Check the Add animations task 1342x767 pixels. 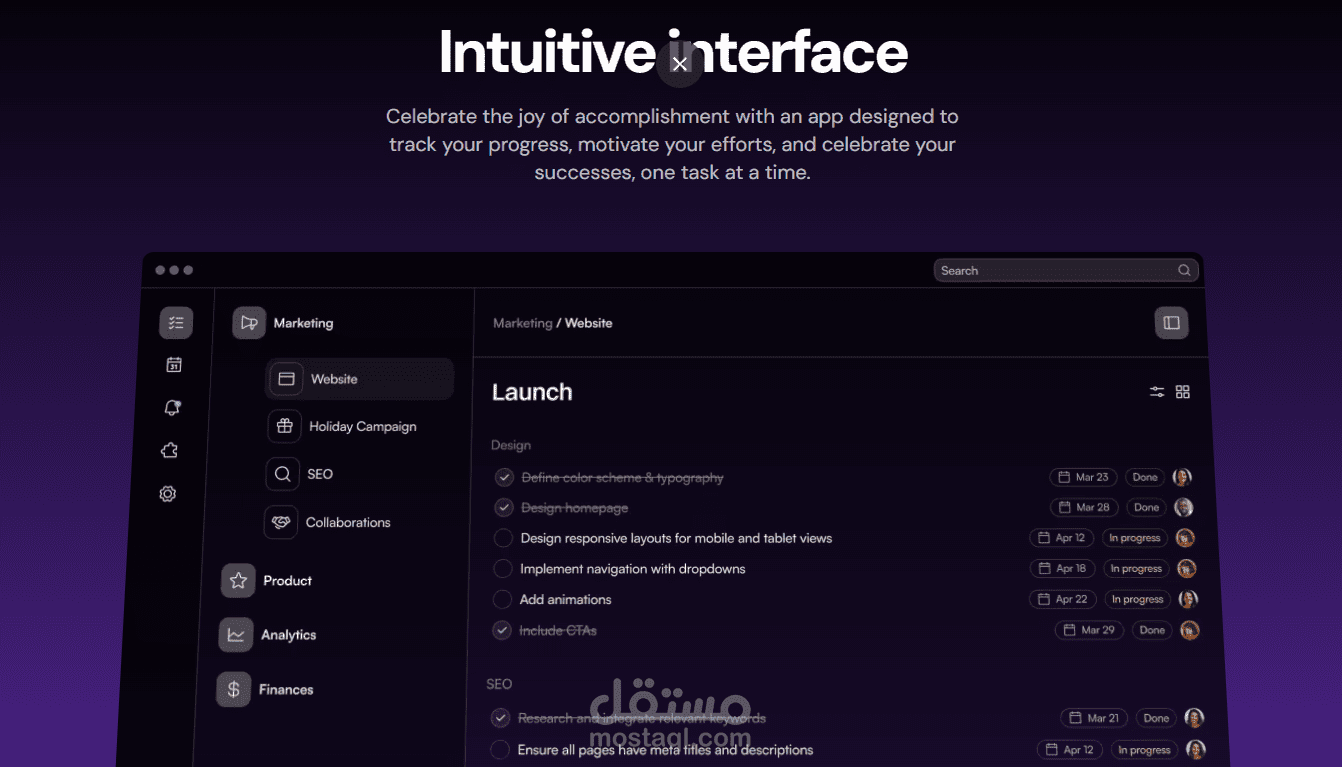click(x=502, y=600)
